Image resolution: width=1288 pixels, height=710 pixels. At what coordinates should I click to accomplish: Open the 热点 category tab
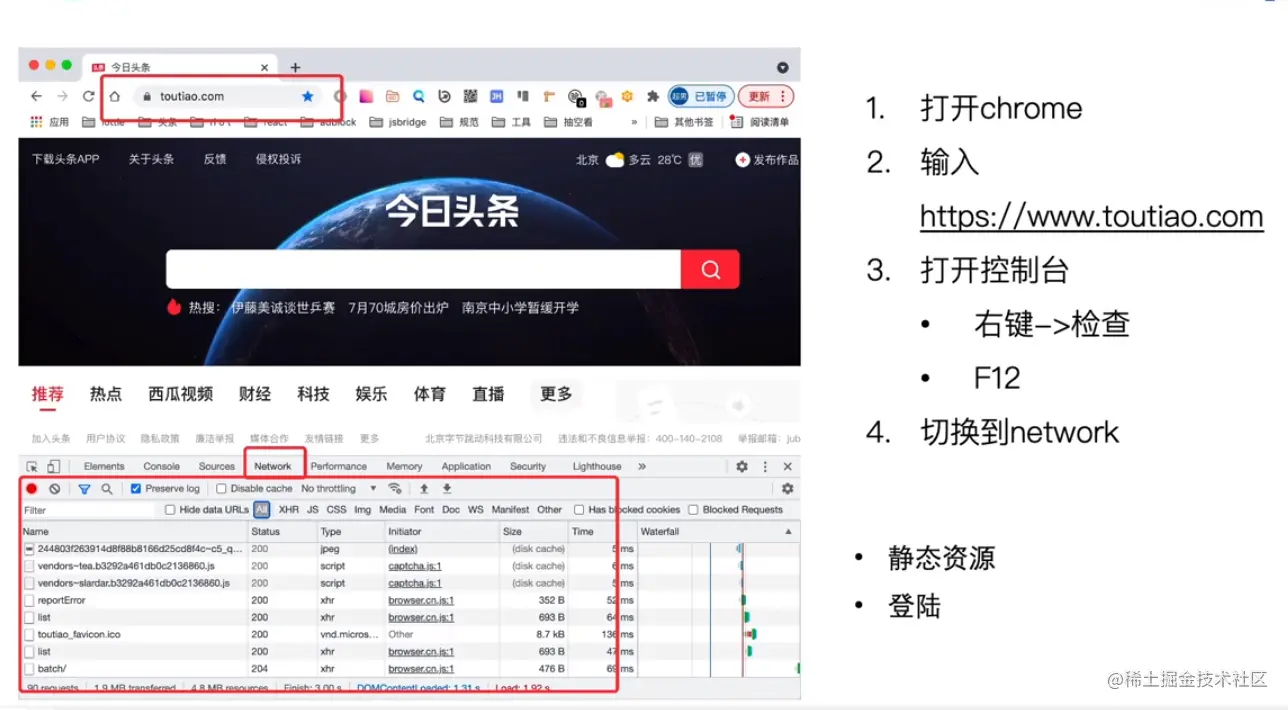coord(105,394)
